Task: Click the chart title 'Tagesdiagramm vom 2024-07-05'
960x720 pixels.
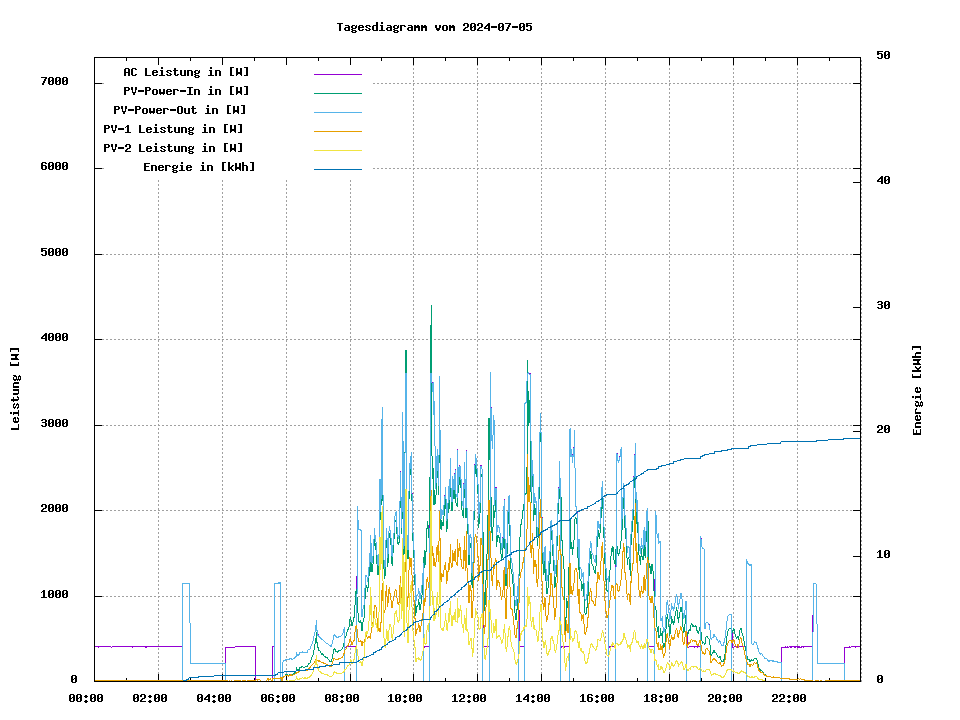Action: pyautogui.click(x=434, y=27)
